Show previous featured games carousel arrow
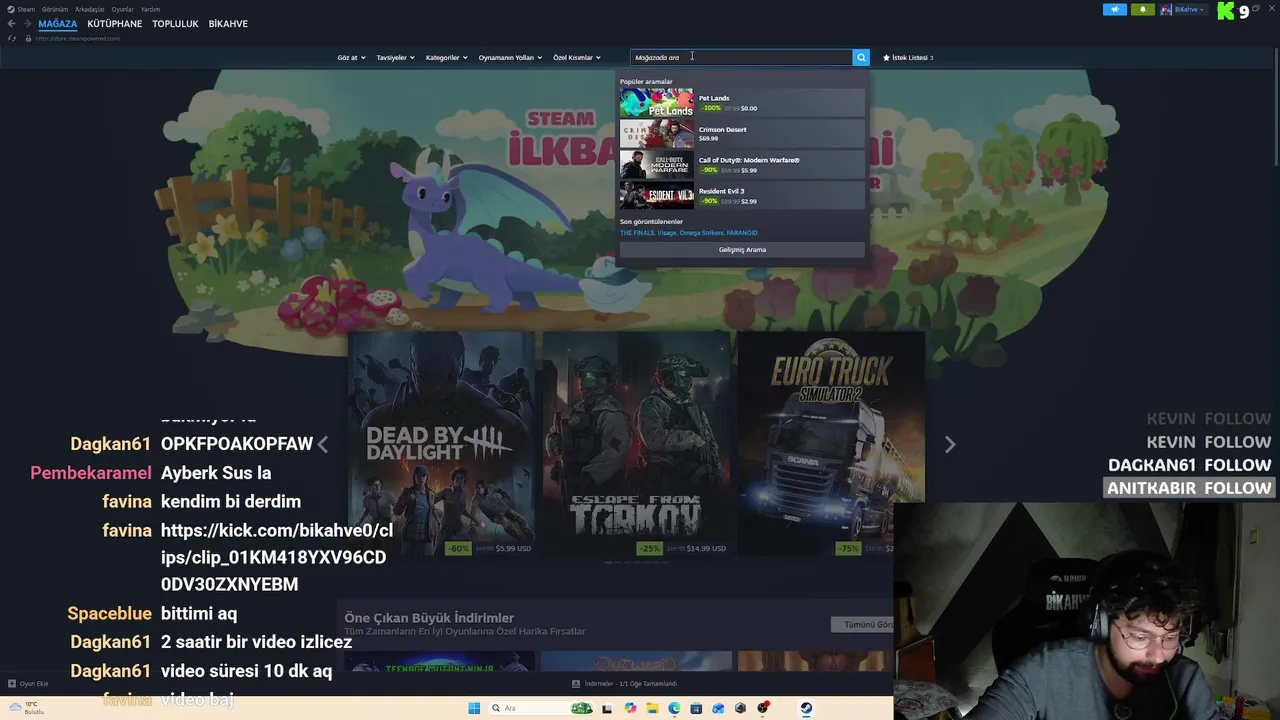This screenshot has height=720, width=1280. 322,444
